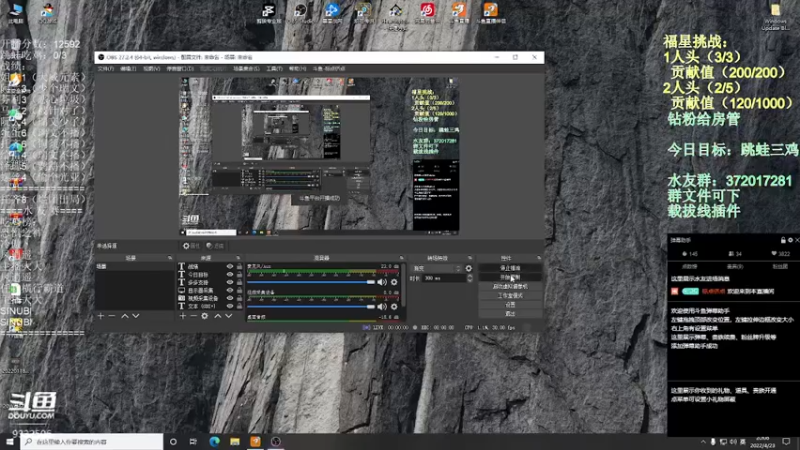Adjust the second mixer channel volume slider
Viewport: 800px width, 450px height.
(x=311, y=307)
